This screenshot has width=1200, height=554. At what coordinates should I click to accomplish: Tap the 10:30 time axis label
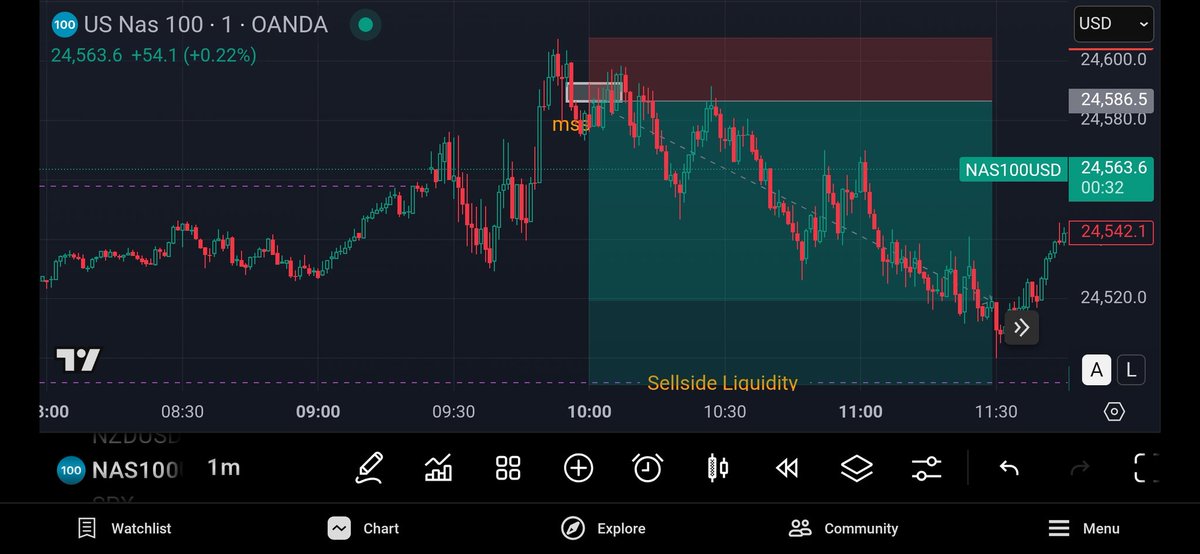coord(724,412)
